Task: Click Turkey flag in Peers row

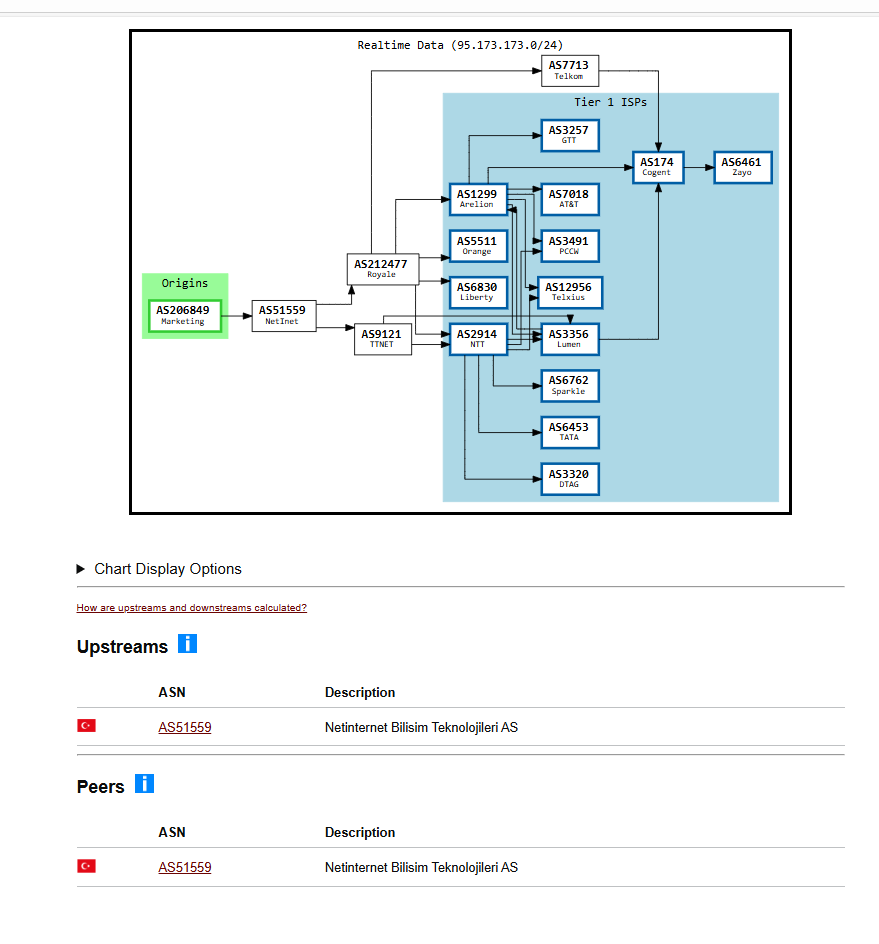Action: (87, 866)
